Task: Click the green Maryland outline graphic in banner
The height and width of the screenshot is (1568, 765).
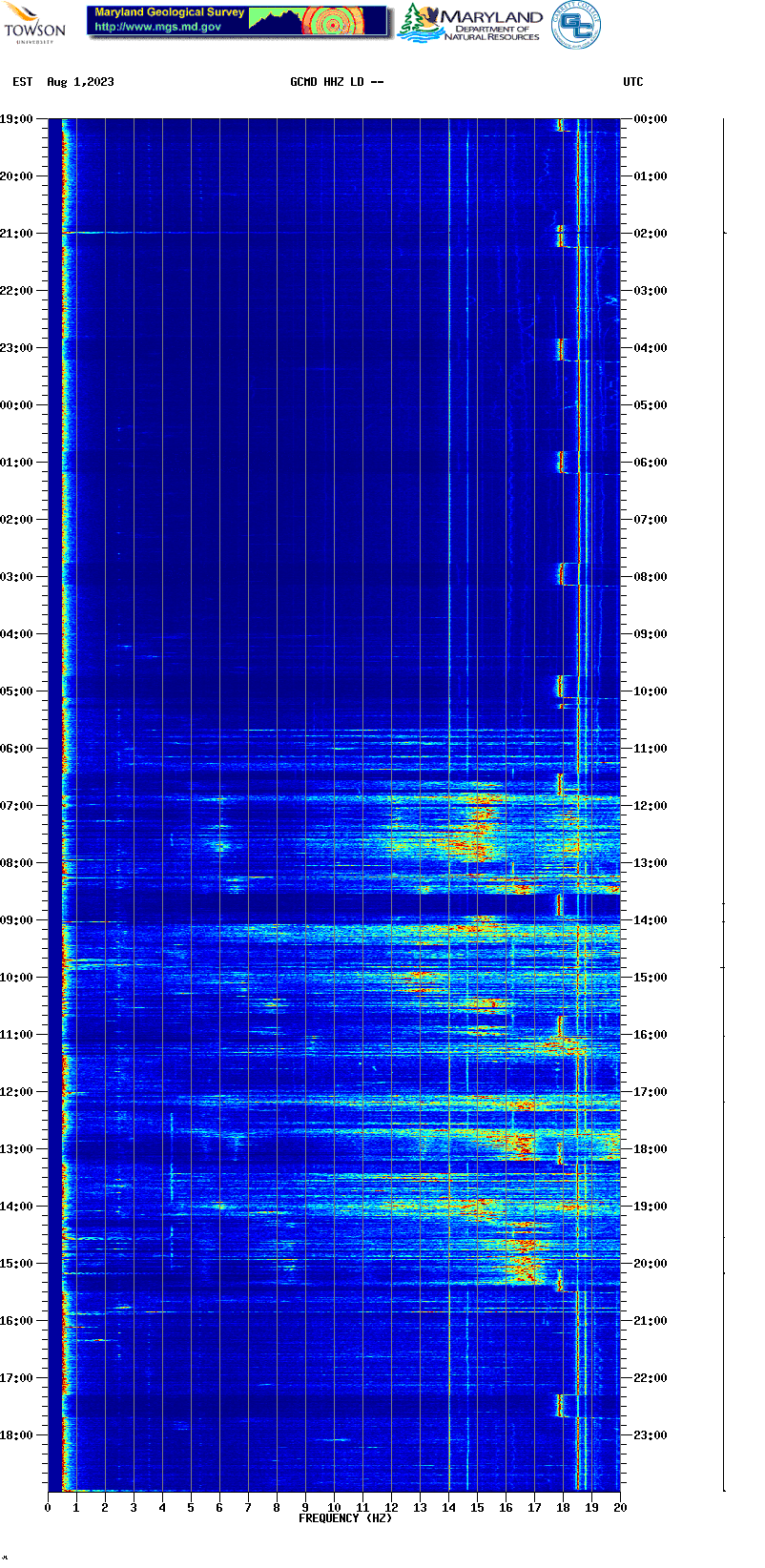Action: point(275,20)
